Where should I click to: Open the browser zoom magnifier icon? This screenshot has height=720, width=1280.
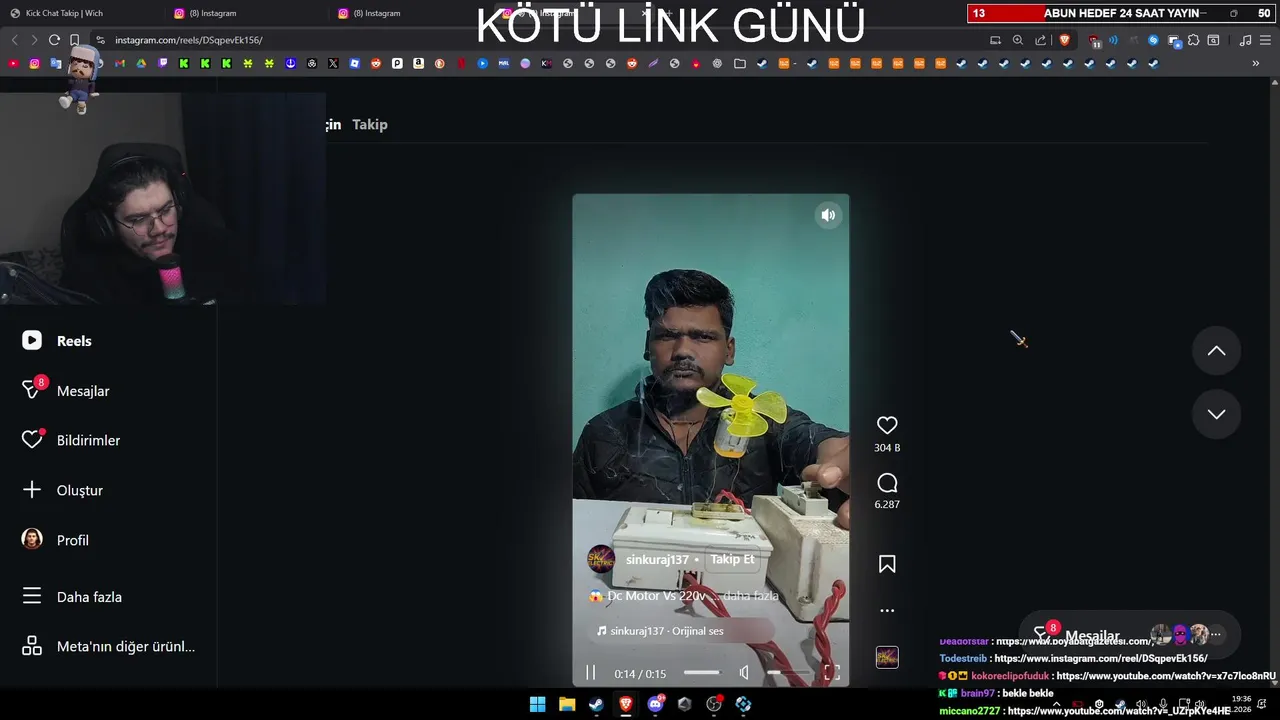[1018, 40]
